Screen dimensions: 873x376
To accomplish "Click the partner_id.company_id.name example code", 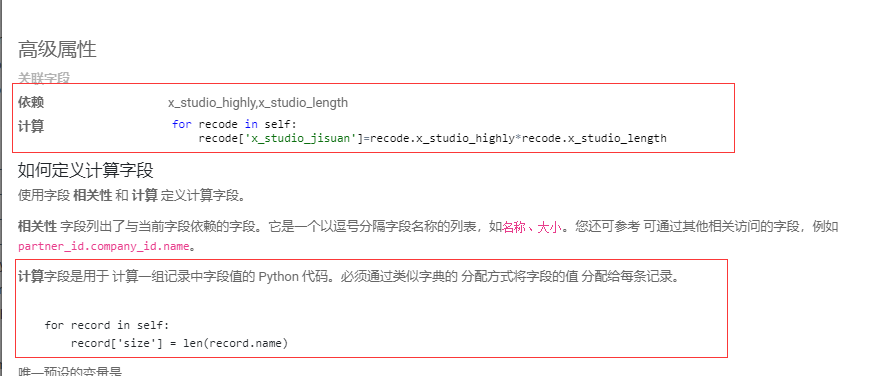I will point(104,246).
